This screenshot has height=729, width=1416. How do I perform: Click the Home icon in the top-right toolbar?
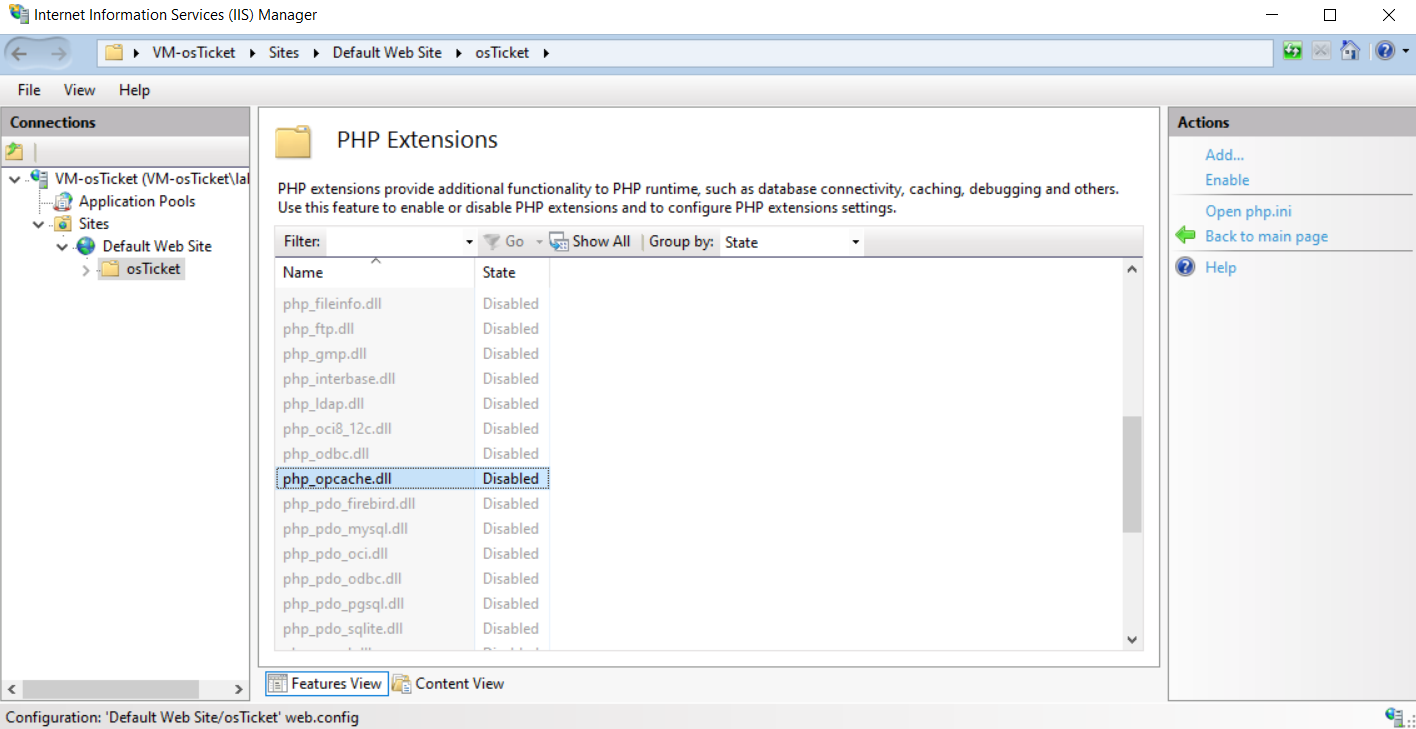pyautogui.click(x=1350, y=51)
